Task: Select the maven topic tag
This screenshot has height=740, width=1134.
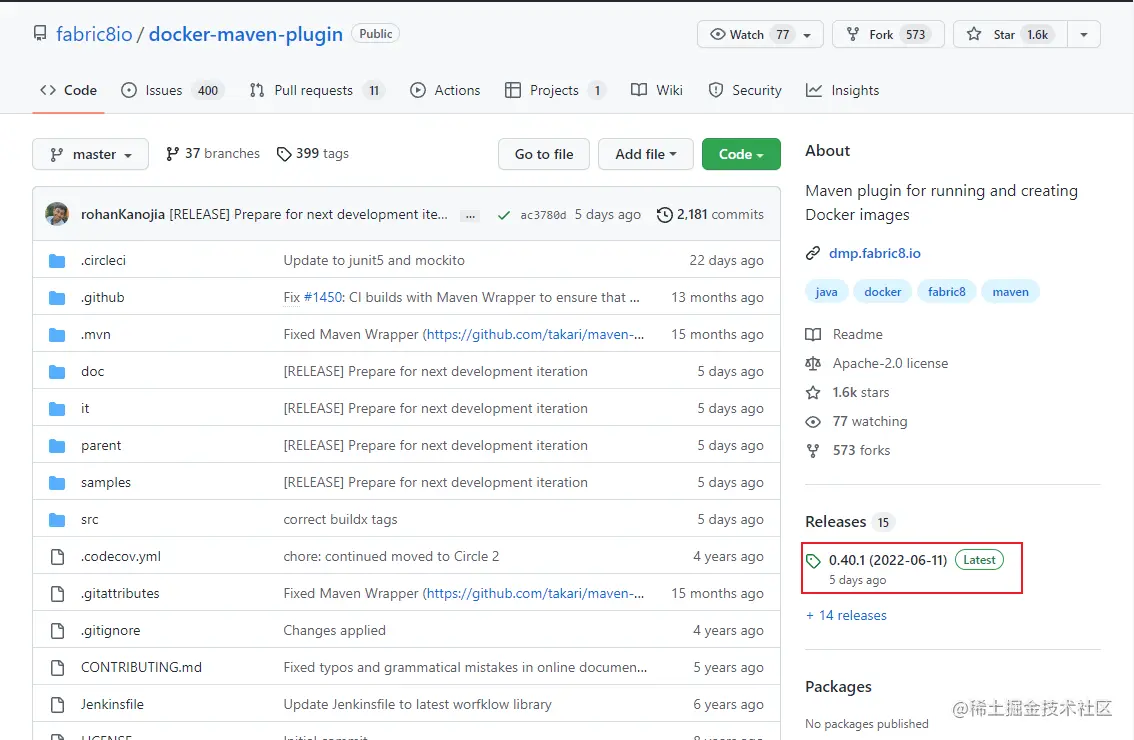Action: pyautogui.click(x=1010, y=292)
